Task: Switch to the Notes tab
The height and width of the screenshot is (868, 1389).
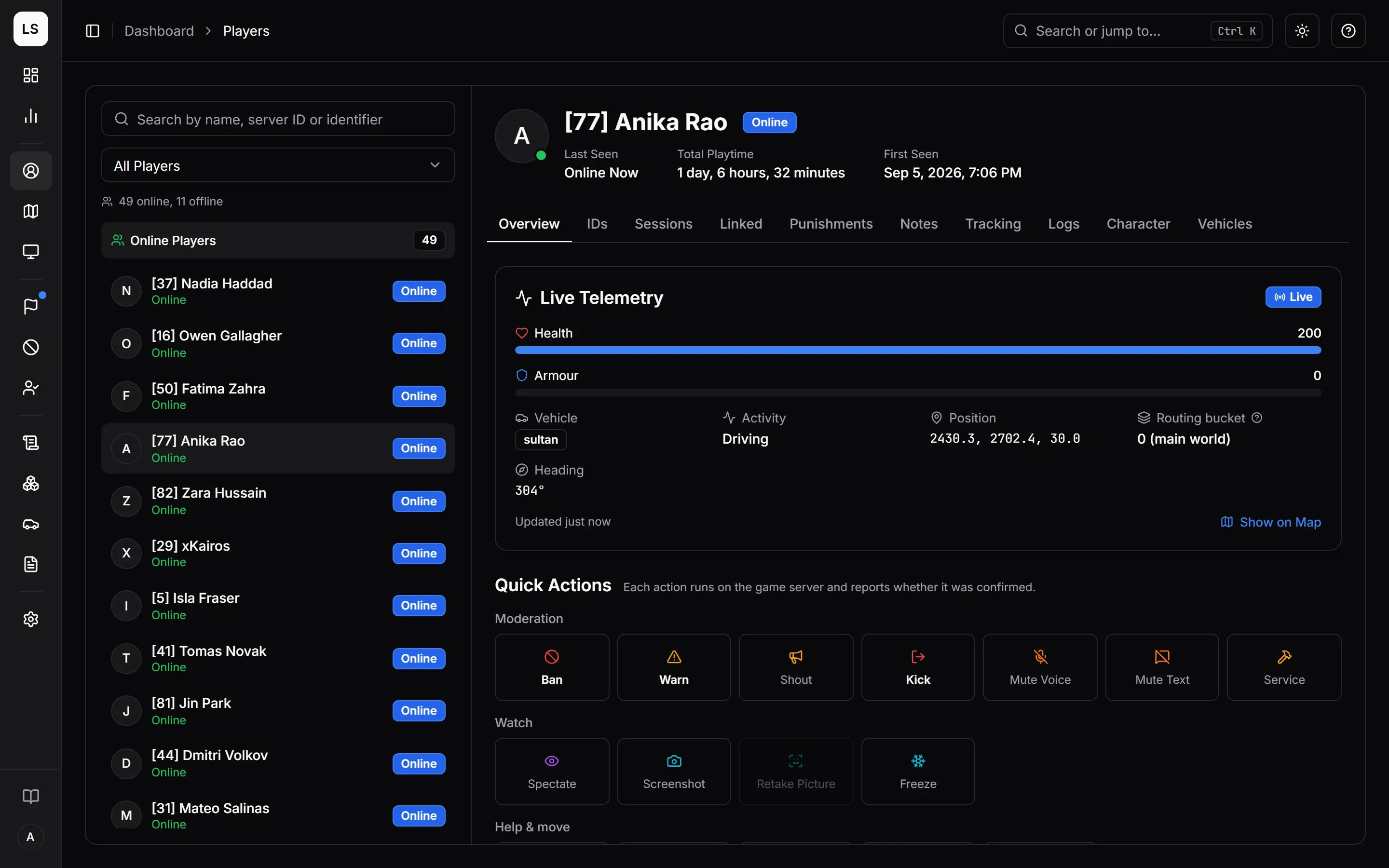Action: point(918,224)
